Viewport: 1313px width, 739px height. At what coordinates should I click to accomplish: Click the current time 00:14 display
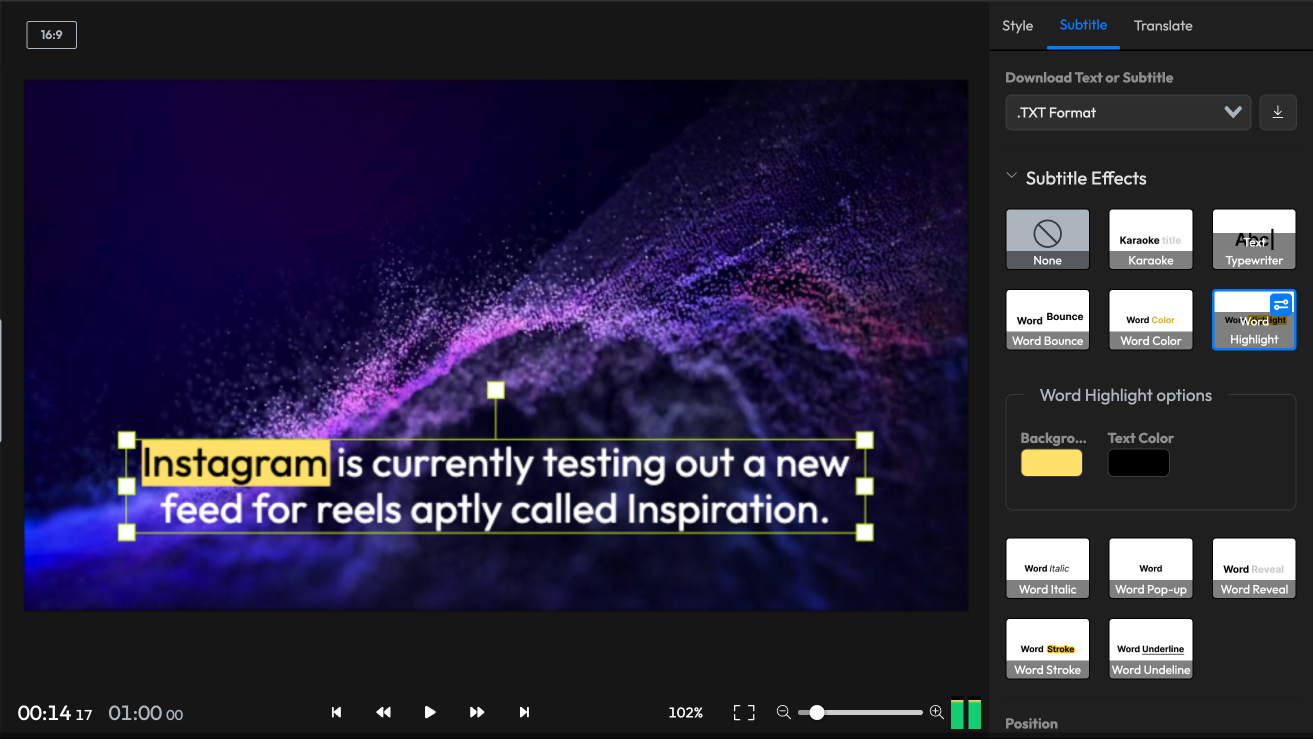click(55, 713)
